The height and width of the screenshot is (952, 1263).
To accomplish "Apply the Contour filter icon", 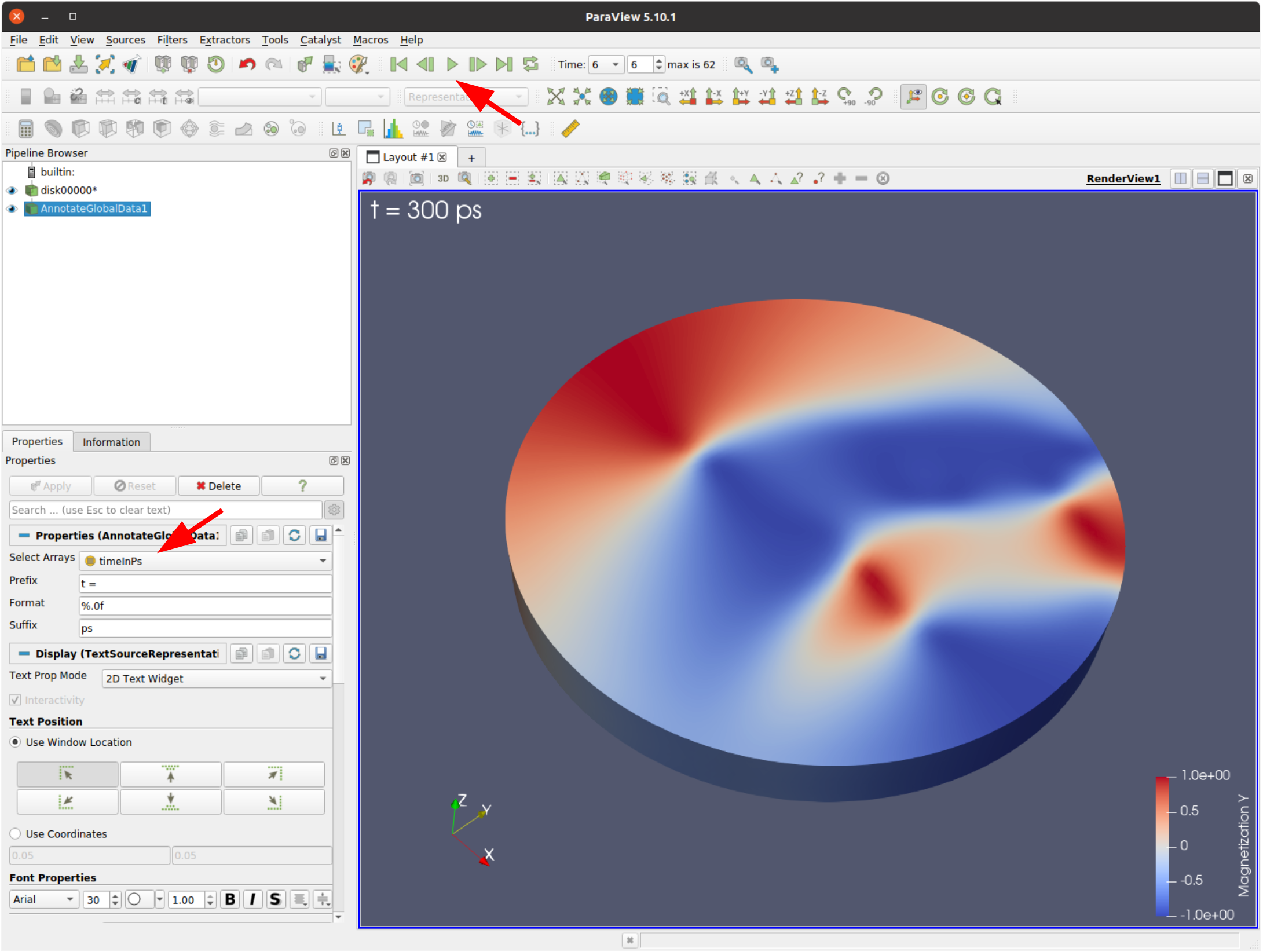I will (x=53, y=129).
